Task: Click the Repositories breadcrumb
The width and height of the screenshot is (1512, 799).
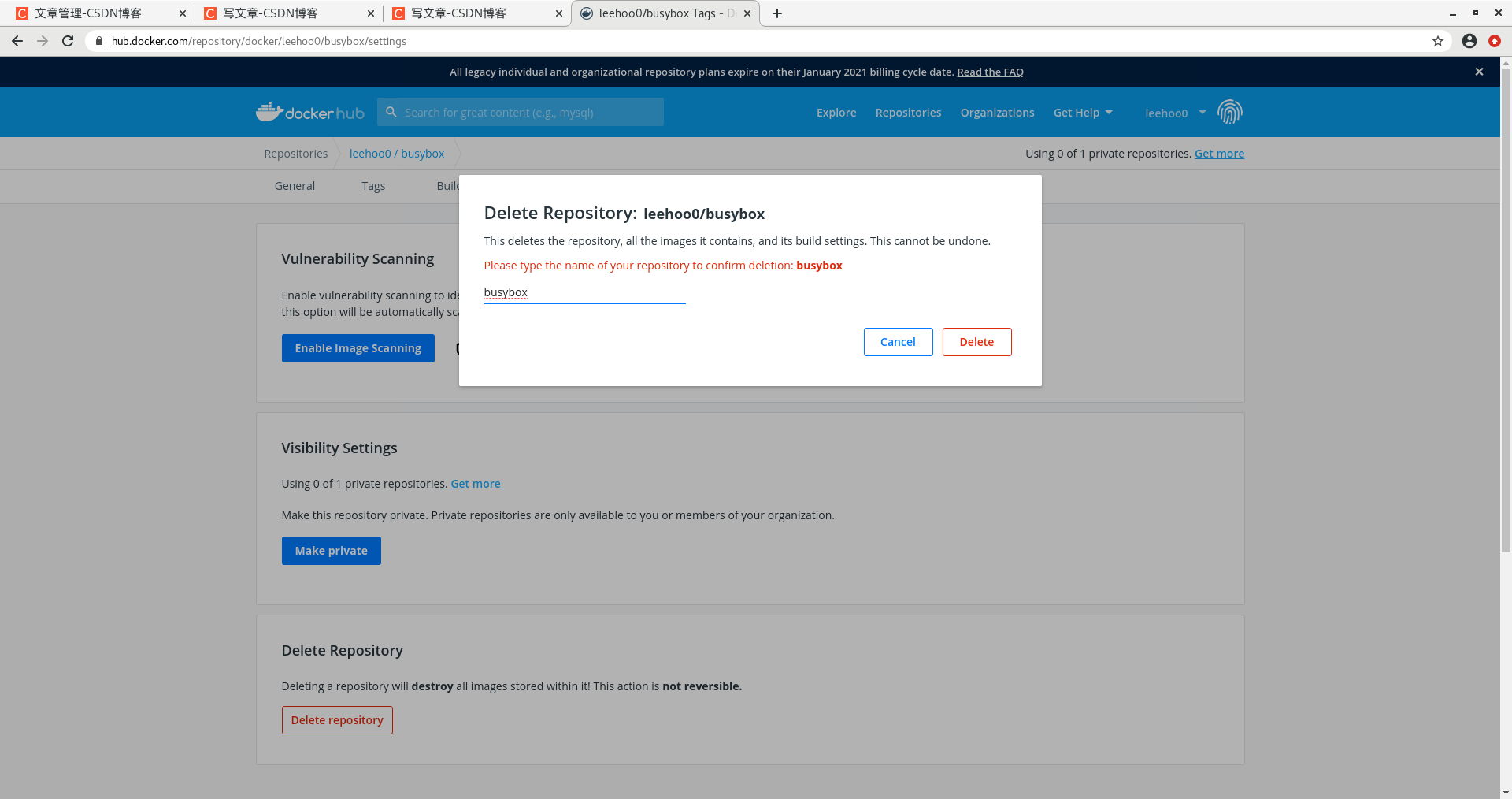Action: coord(296,154)
